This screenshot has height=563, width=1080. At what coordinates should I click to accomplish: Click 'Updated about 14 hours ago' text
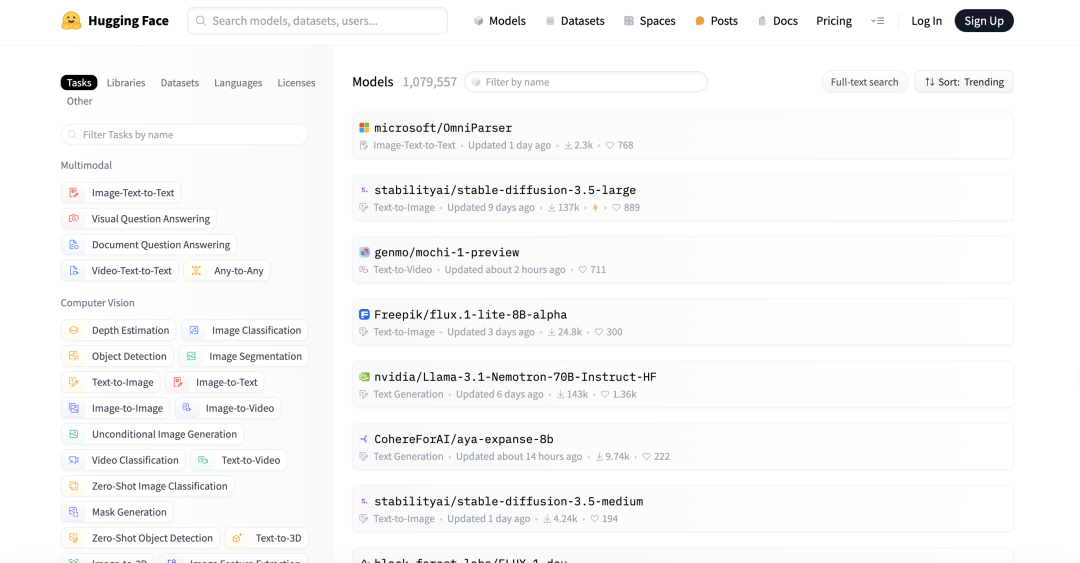[519, 456]
